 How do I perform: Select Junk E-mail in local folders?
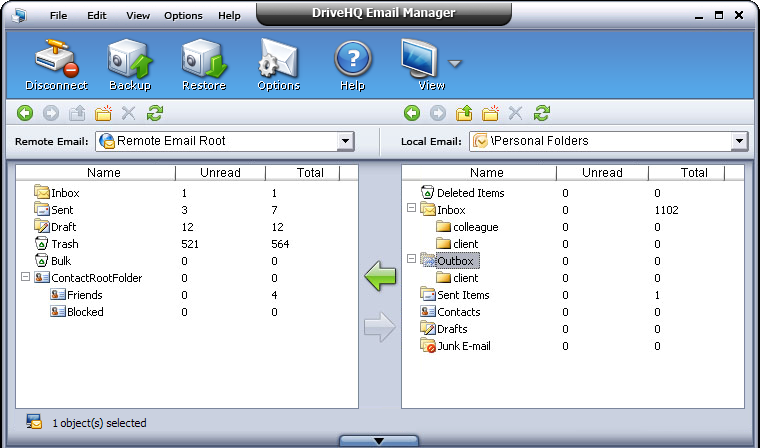click(463, 346)
